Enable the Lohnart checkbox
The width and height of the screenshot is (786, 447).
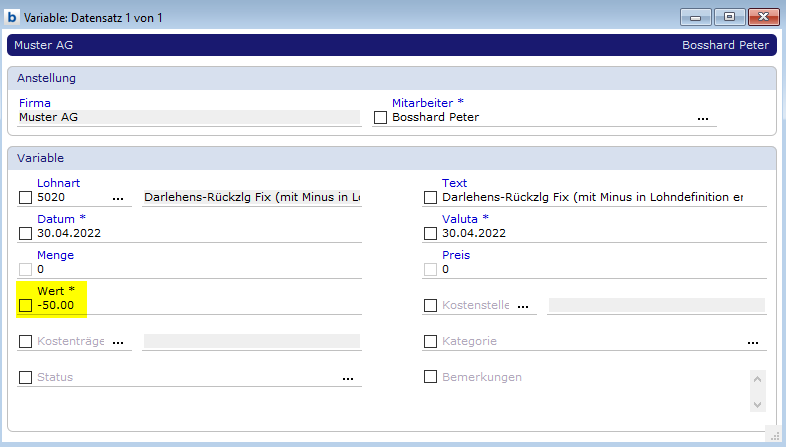tap(26, 198)
